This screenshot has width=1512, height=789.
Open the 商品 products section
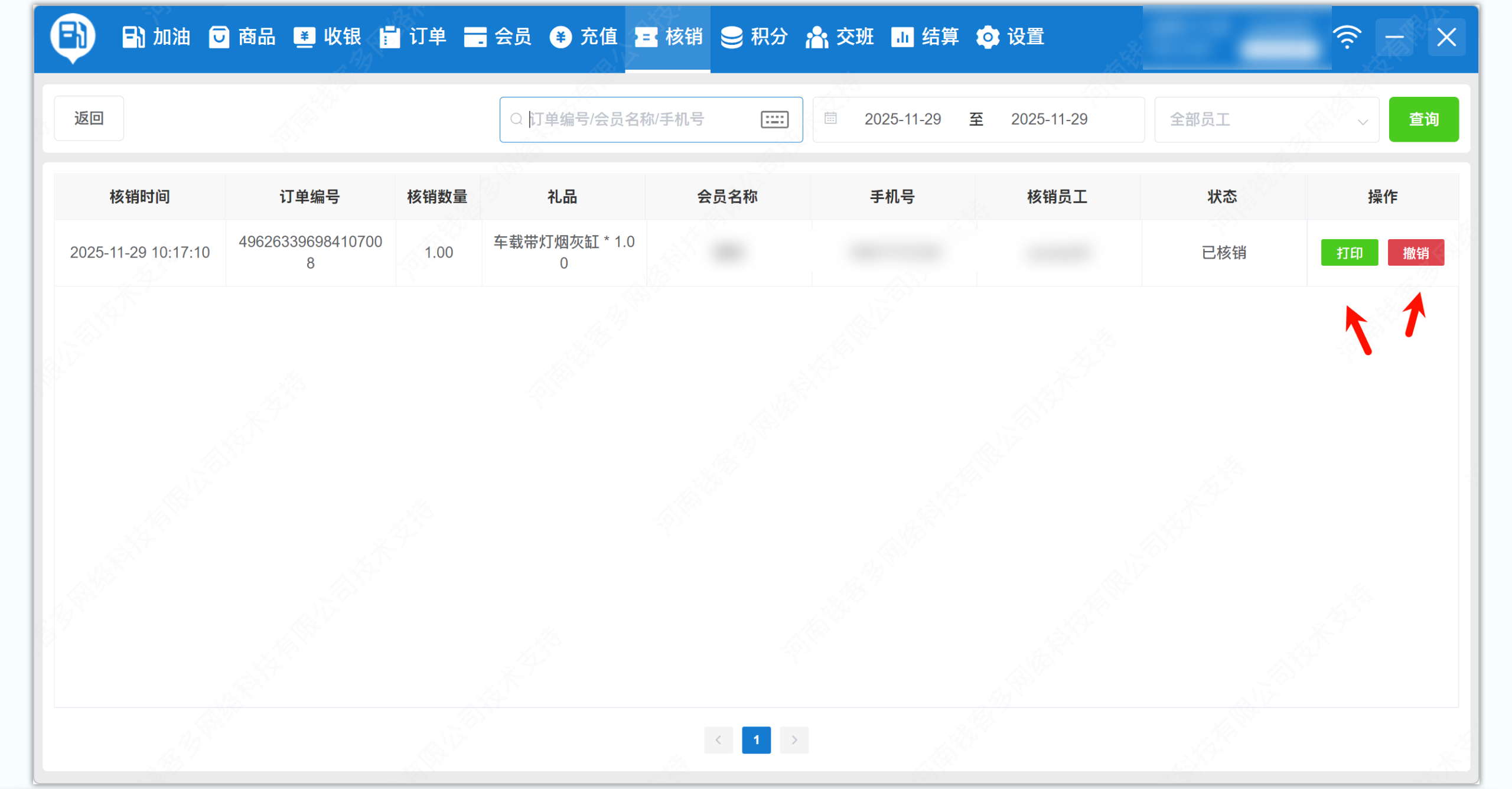click(x=242, y=37)
